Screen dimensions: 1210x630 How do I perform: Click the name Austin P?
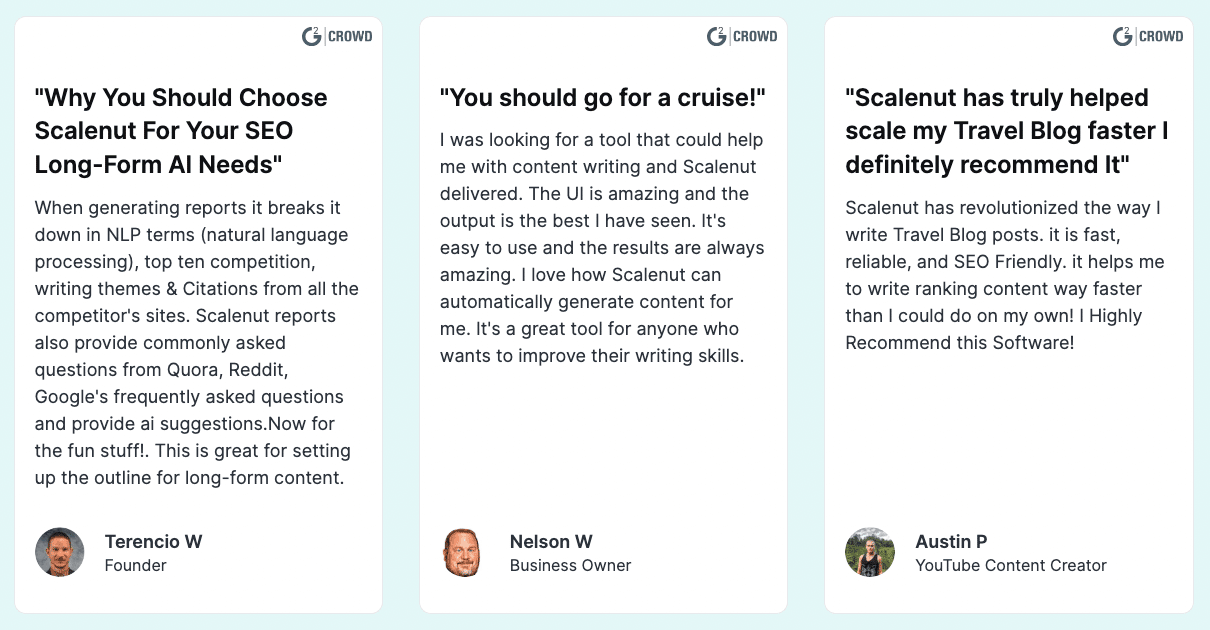[x=951, y=542]
